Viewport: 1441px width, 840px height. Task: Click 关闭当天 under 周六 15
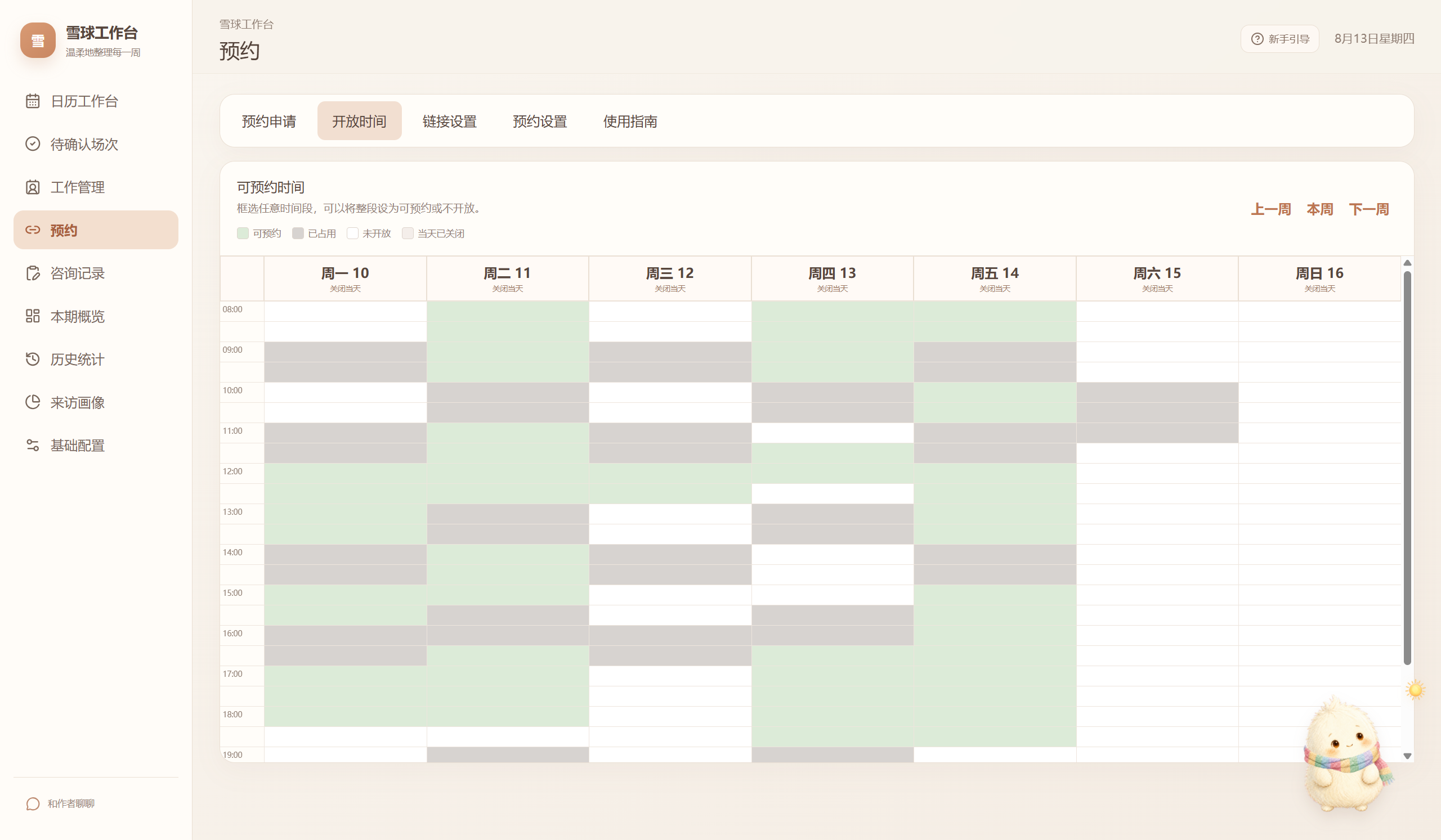point(1157,289)
